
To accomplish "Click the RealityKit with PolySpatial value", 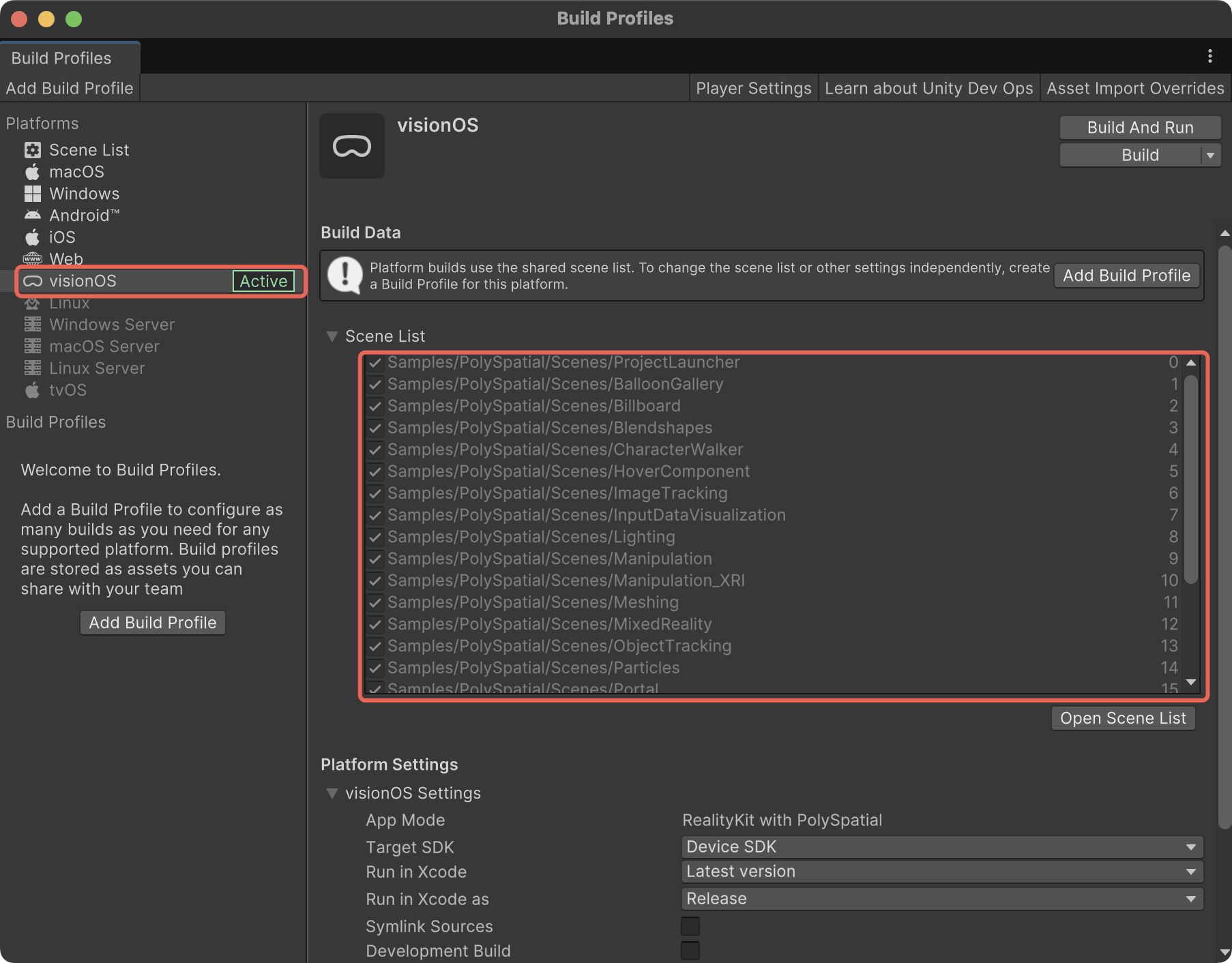I will [782, 820].
